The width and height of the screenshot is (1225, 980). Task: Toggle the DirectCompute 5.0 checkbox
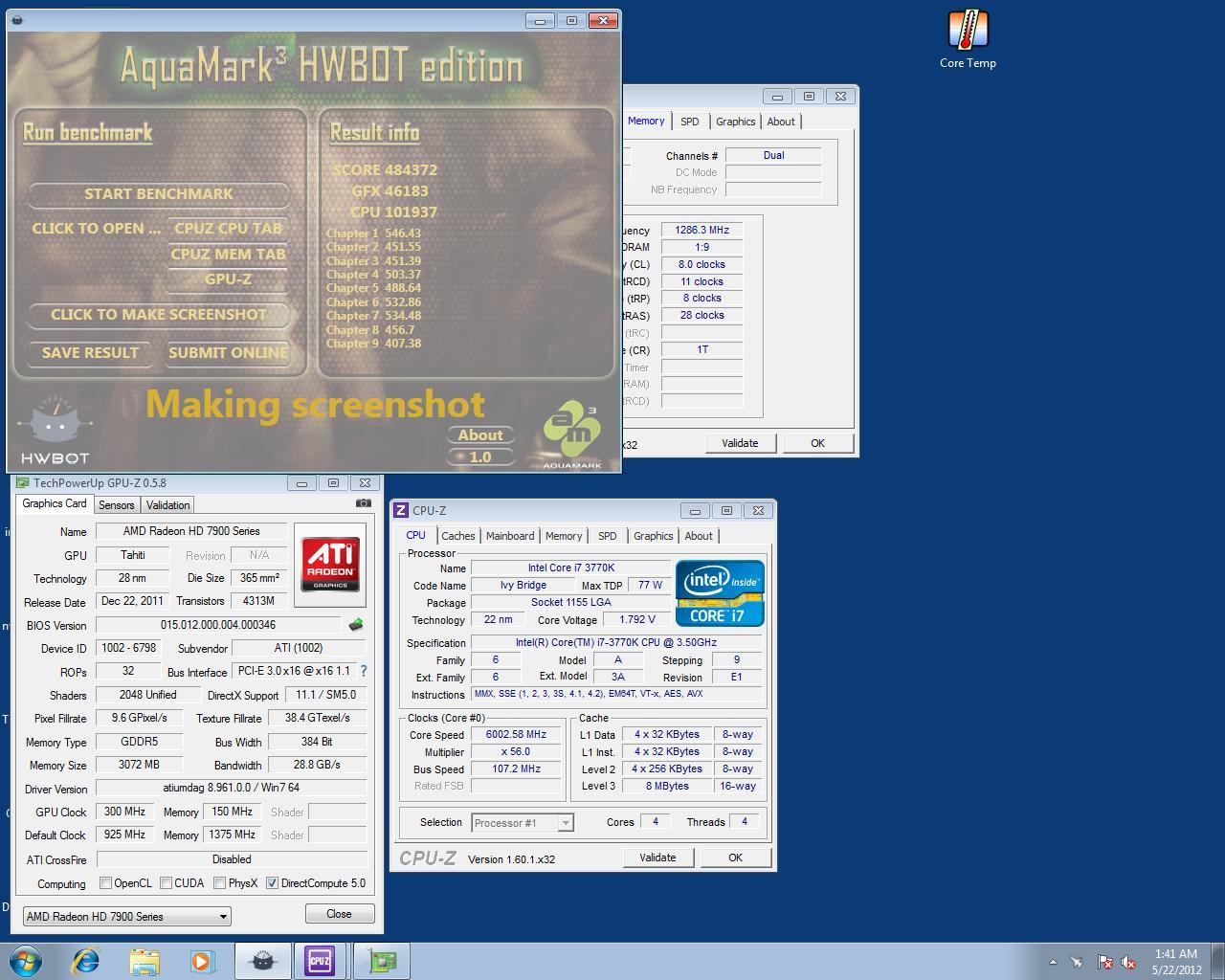click(272, 882)
